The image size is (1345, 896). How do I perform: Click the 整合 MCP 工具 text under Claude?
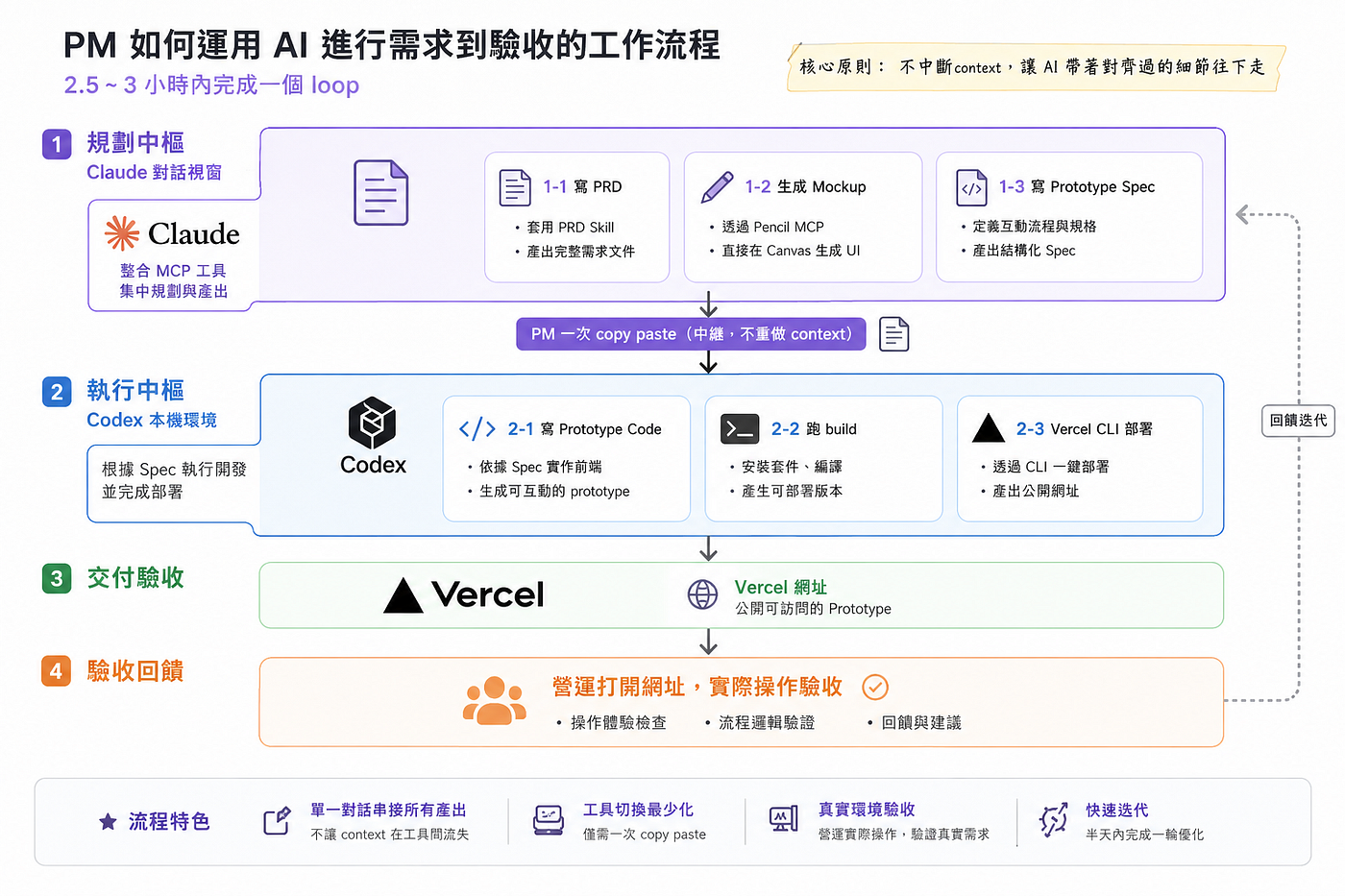pos(173,271)
